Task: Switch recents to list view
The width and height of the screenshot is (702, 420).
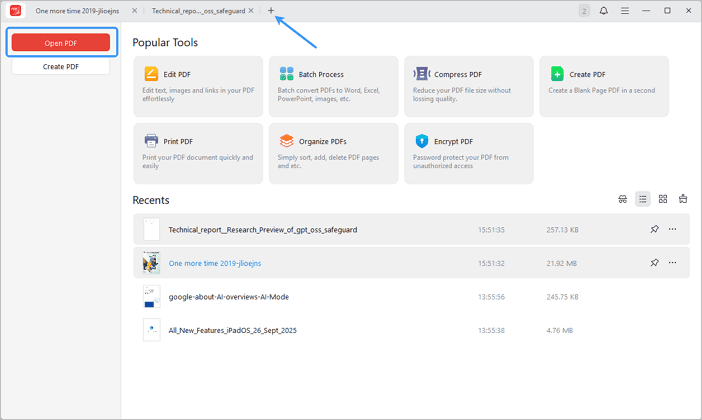Action: (643, 199)
